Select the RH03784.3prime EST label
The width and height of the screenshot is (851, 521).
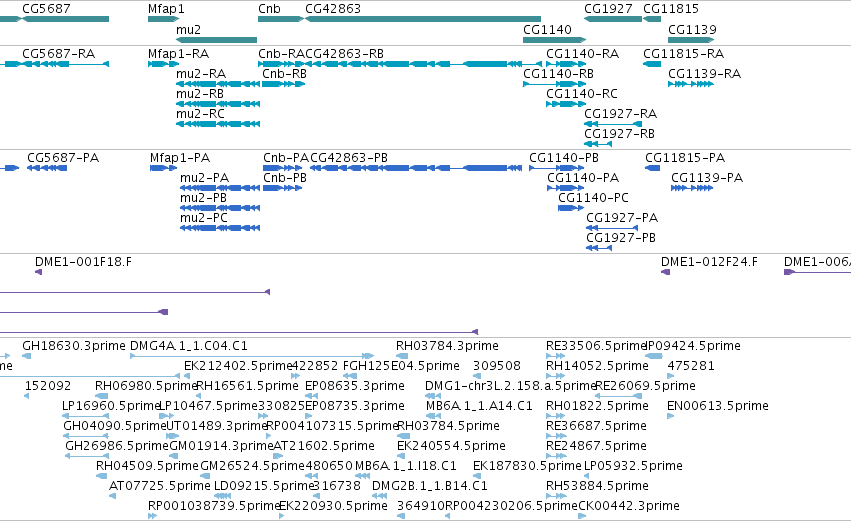[447, 346]
